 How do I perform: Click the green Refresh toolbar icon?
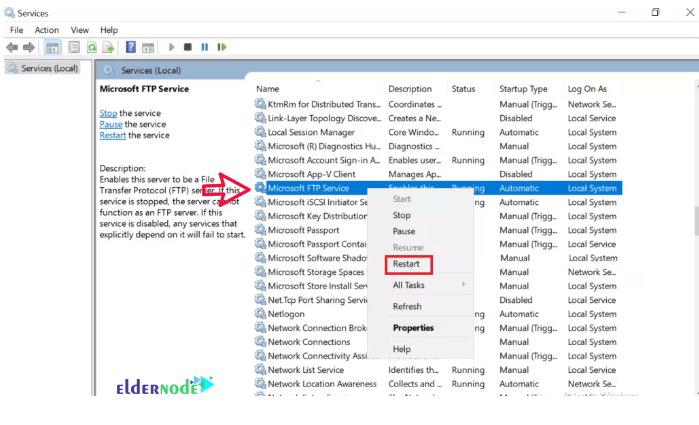[92, 47]
